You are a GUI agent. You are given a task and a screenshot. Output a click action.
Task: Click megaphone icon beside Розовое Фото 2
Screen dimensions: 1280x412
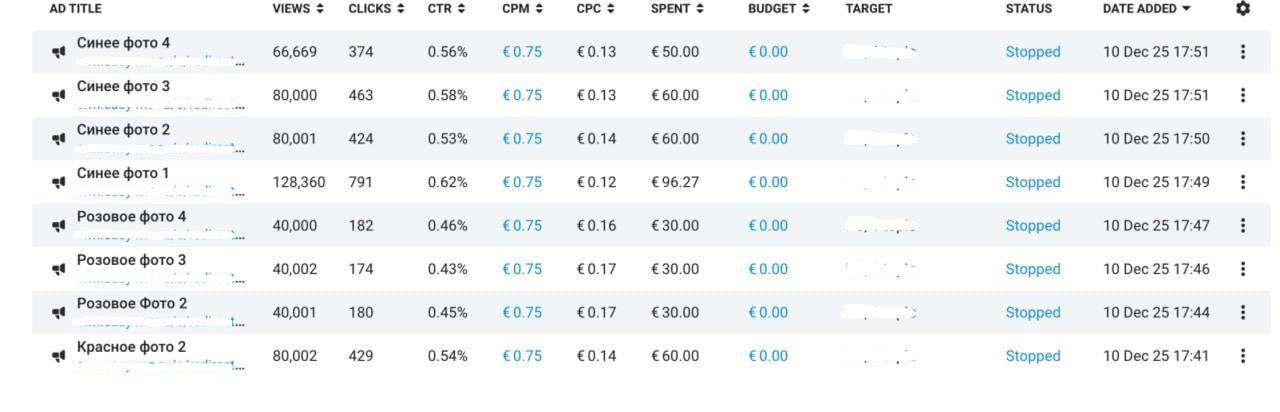[x=59, y=313]
